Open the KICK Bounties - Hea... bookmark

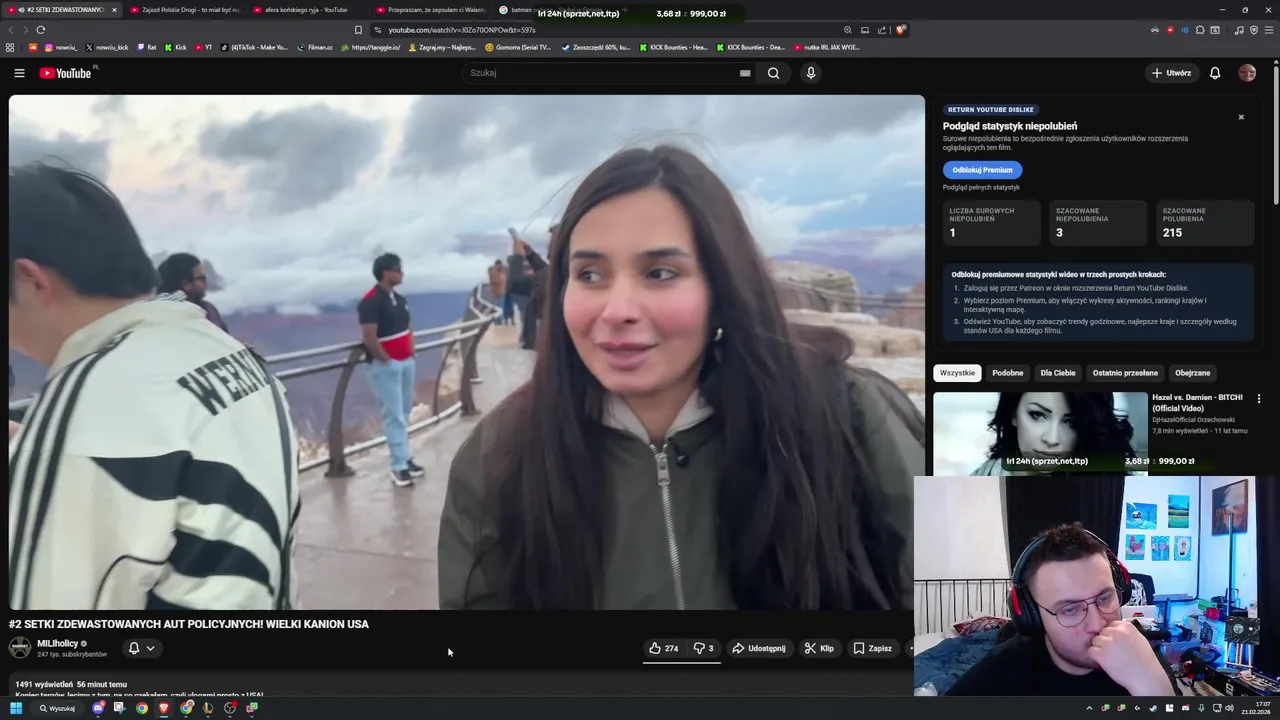click(672, 47)
